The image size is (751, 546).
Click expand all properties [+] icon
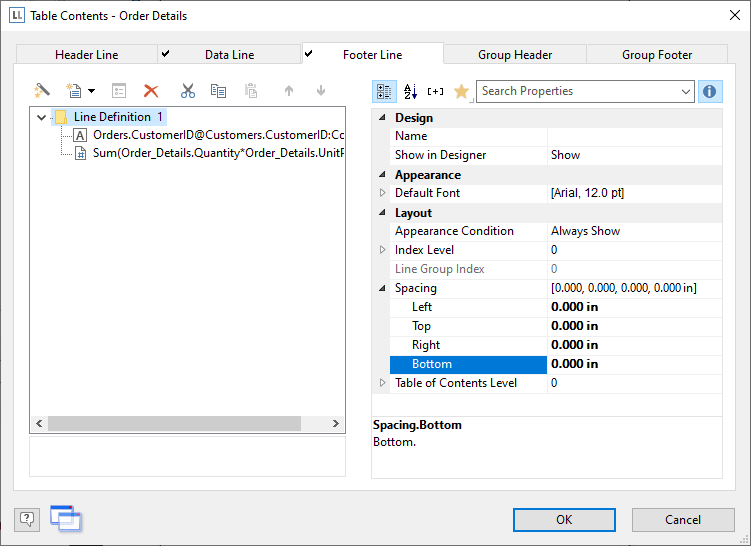(435, 91)
